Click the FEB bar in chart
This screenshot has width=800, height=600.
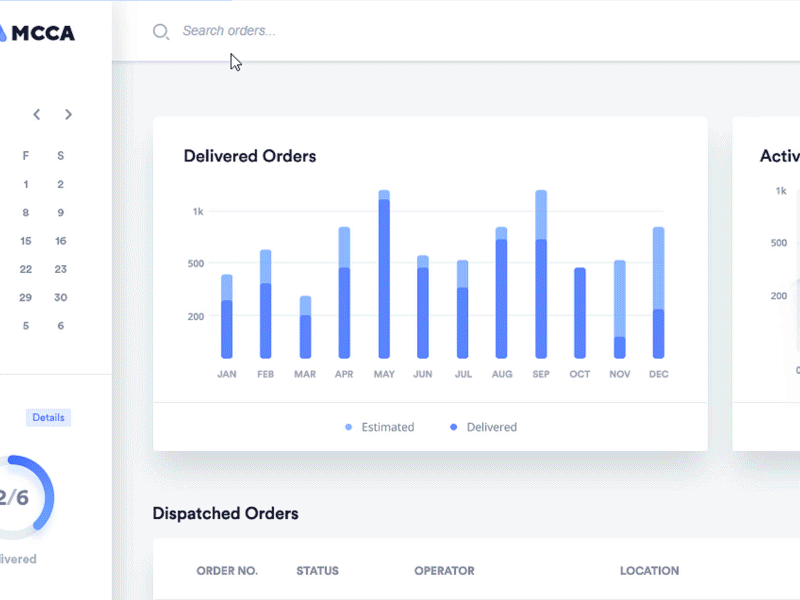coord(265,304)
